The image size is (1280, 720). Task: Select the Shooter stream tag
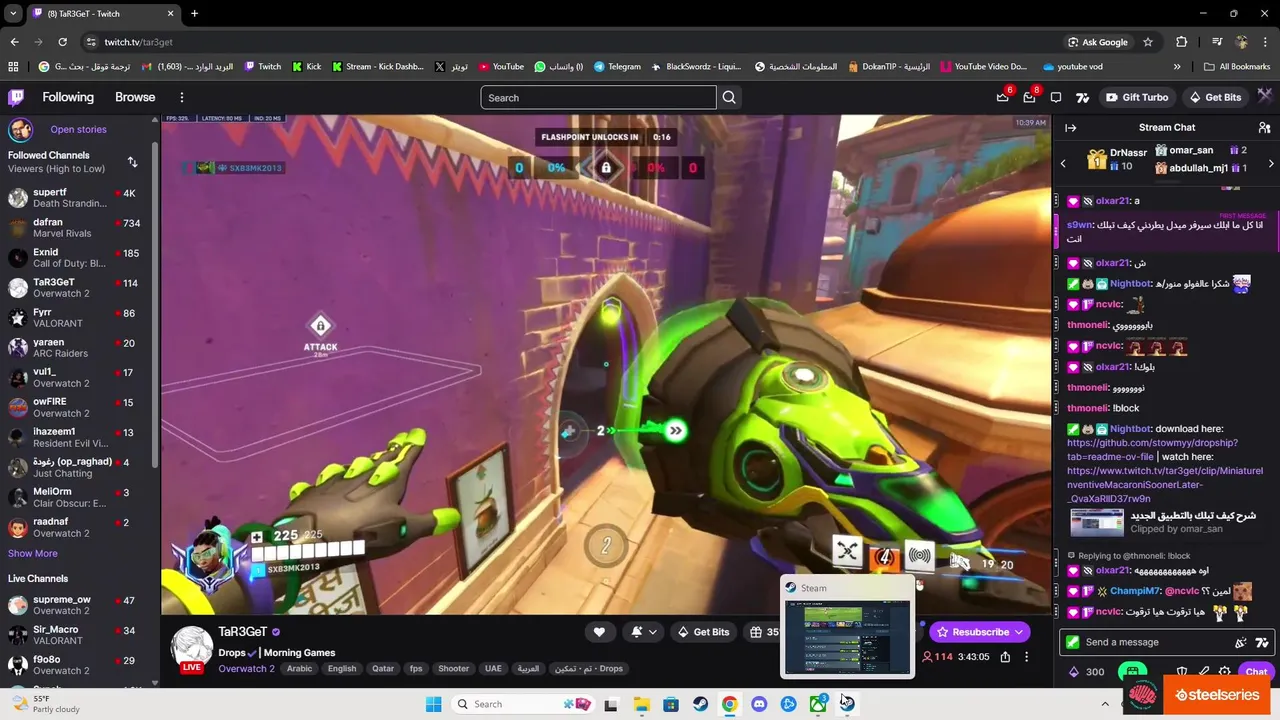coord(453,668)
